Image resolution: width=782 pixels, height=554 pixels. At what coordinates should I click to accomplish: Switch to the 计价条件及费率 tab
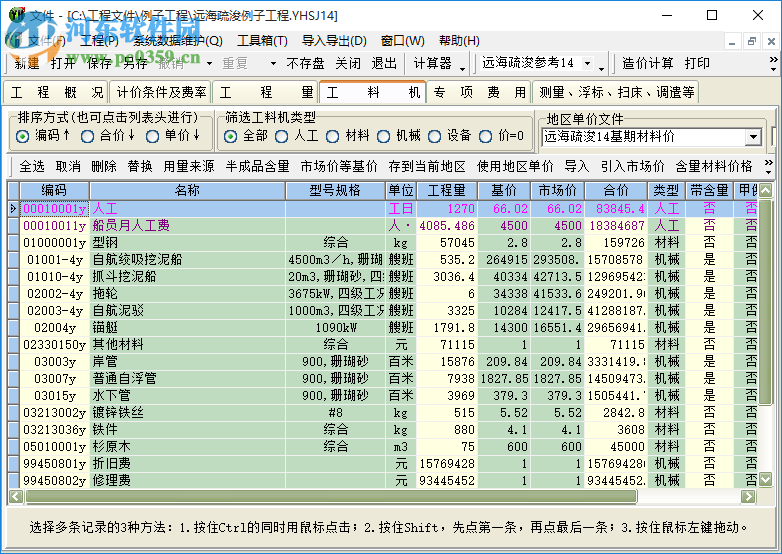(x=161, y=92)
